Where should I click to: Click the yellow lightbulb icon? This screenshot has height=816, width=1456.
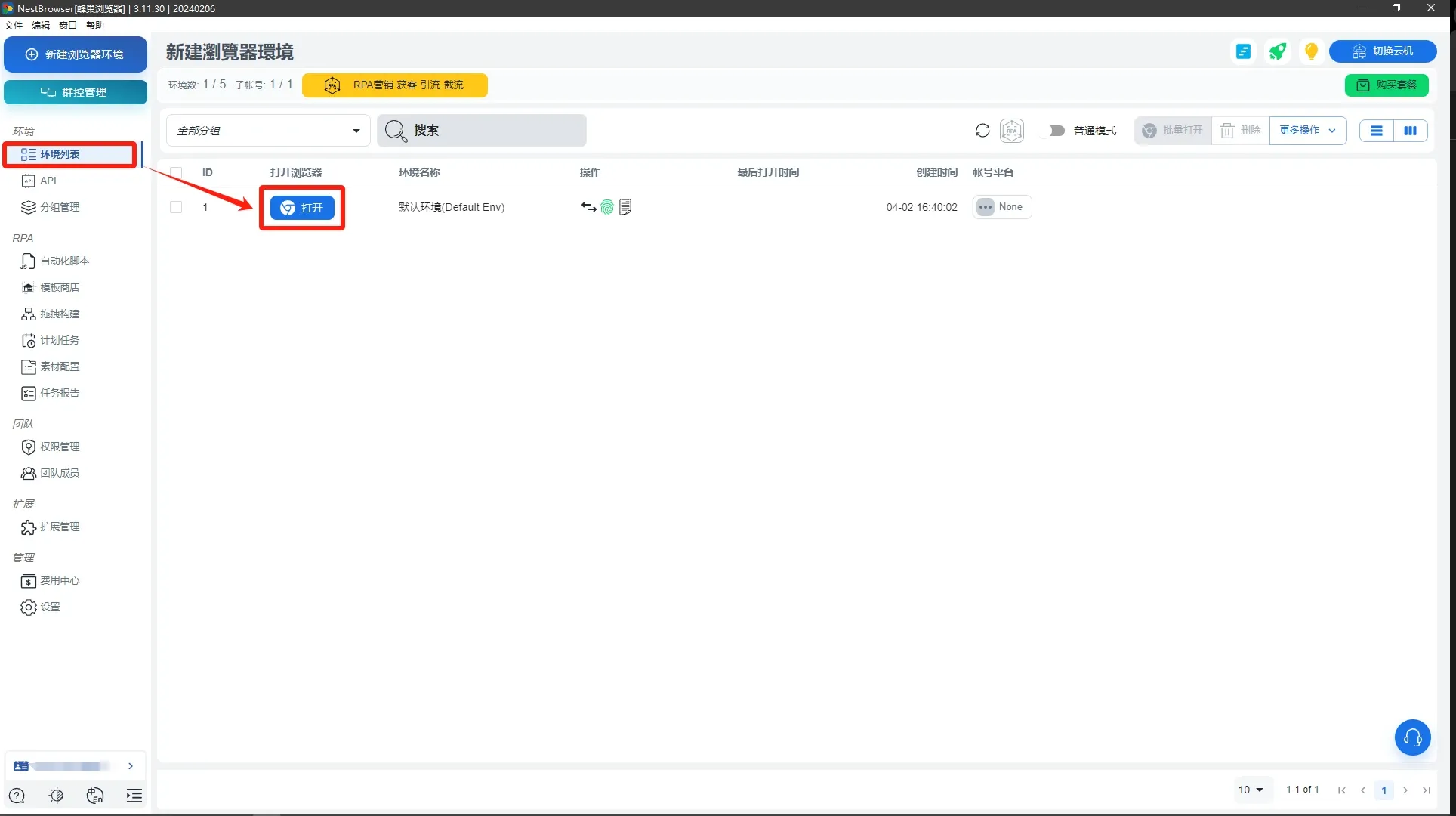(x=1311, y=51)
